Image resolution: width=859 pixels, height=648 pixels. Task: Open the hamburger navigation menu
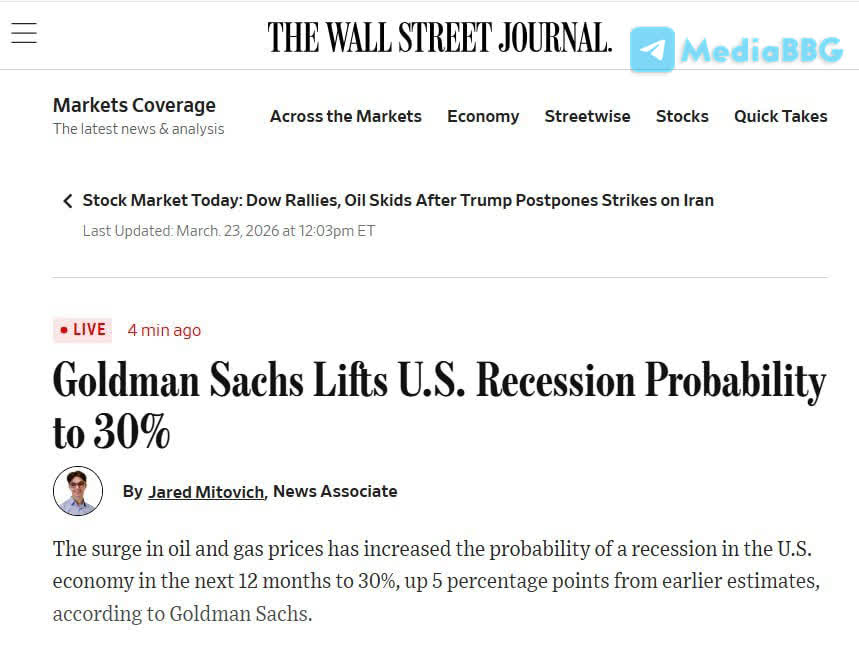[x=24, y=33]
